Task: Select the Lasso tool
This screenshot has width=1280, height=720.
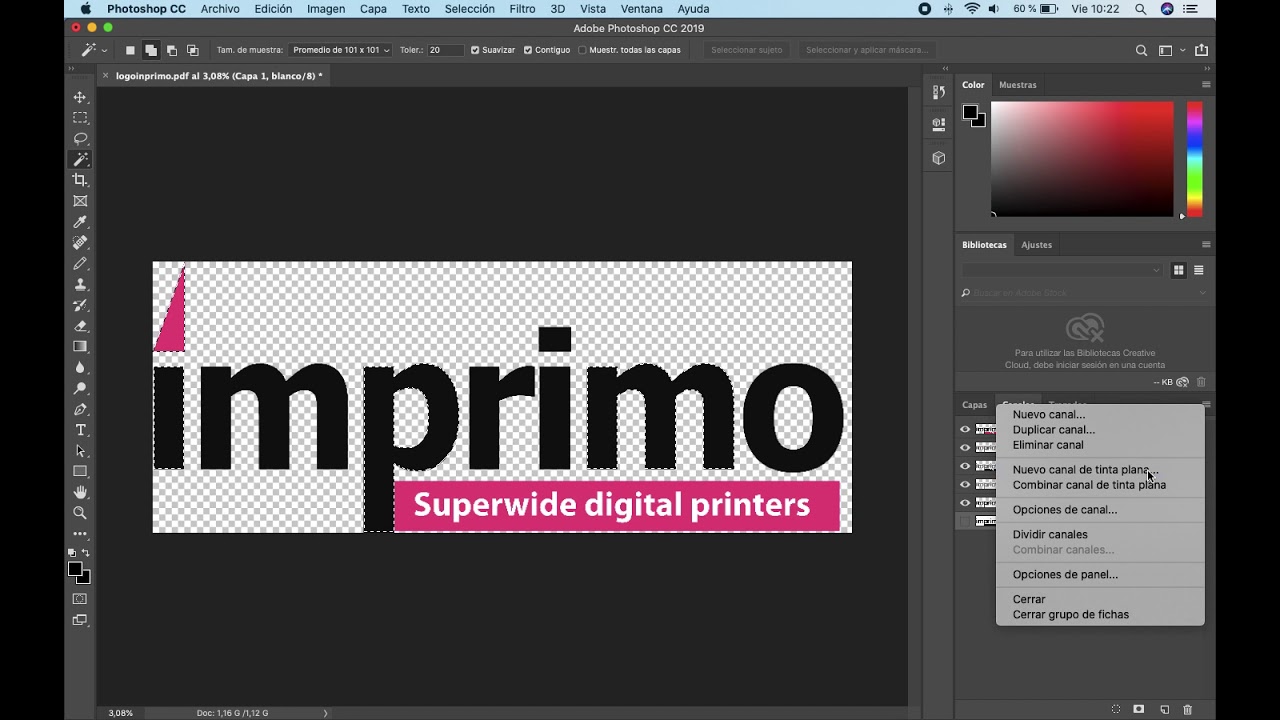Action: (x=80, y=139)
